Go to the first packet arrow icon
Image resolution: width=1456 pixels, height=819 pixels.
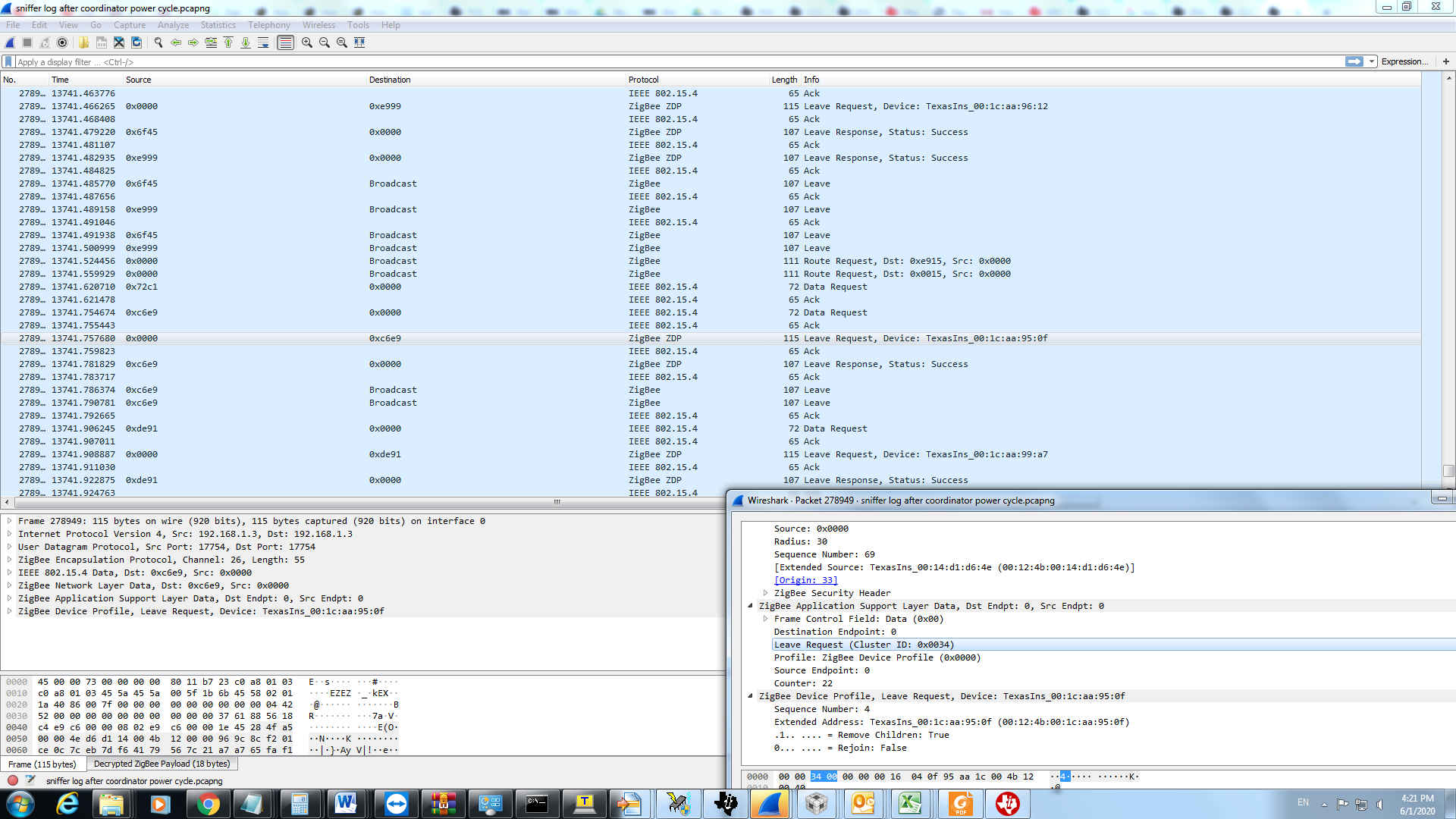coord(228,42)
